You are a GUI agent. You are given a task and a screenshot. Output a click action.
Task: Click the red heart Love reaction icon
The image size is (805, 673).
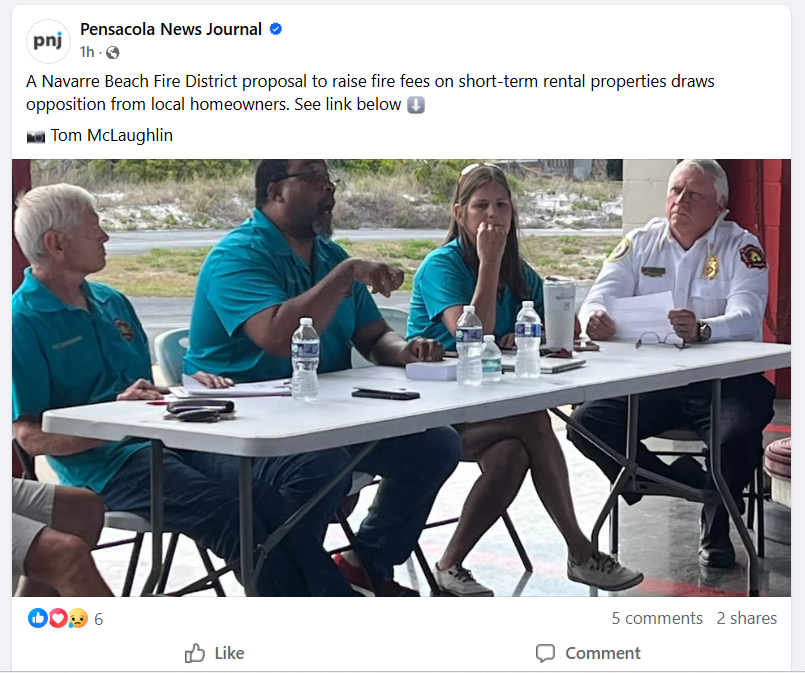[x=58, y=618]
